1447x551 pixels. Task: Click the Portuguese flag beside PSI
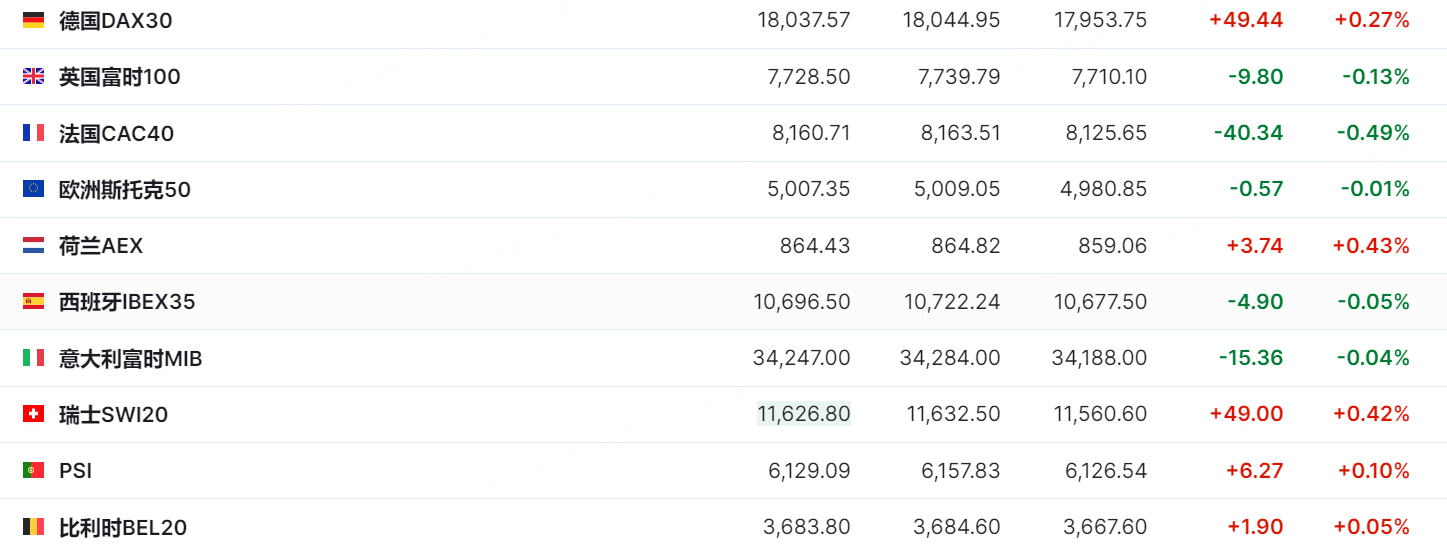click(33, 470)
